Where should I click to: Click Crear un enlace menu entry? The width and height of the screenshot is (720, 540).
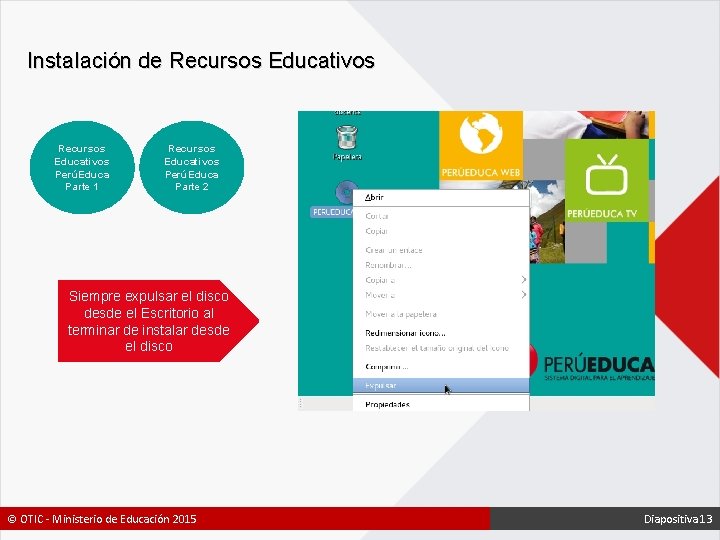click(x=441, y=250)
